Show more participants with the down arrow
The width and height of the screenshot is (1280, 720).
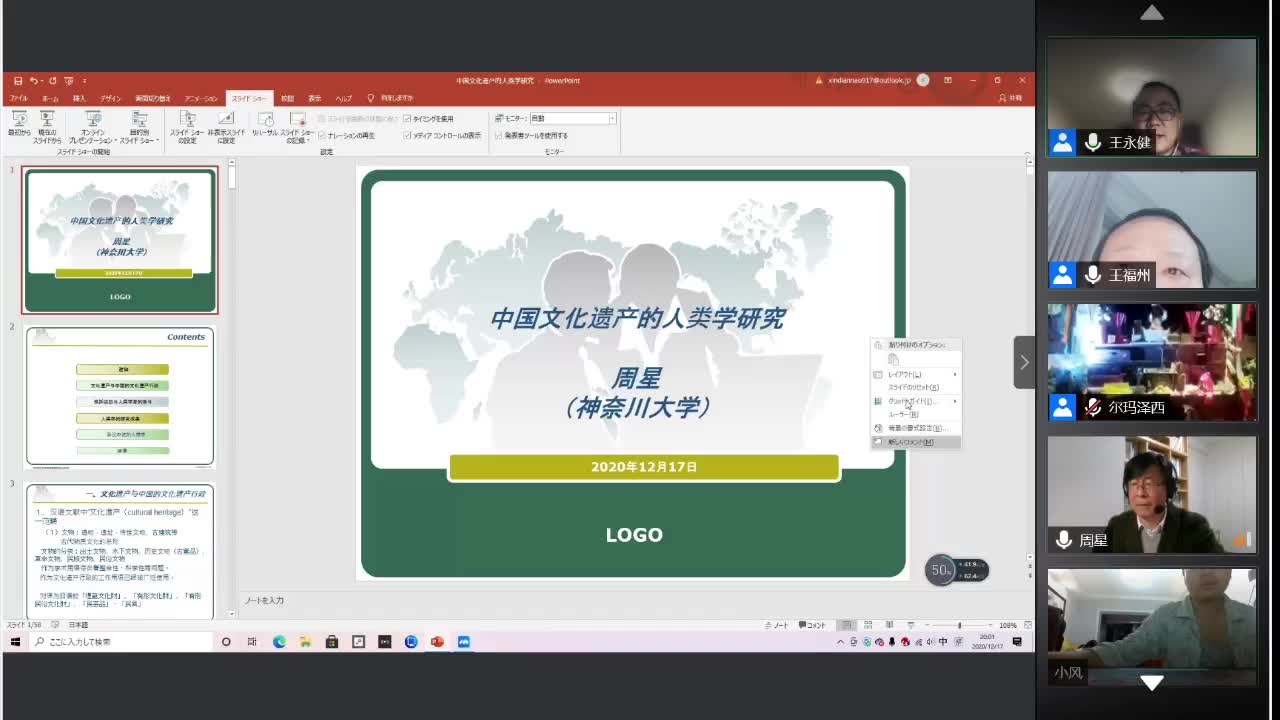[x=1152, y=682]
